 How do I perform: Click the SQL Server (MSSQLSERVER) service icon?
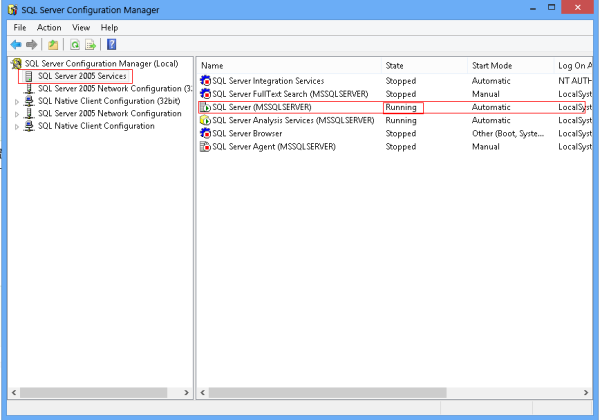pos(205,107)
